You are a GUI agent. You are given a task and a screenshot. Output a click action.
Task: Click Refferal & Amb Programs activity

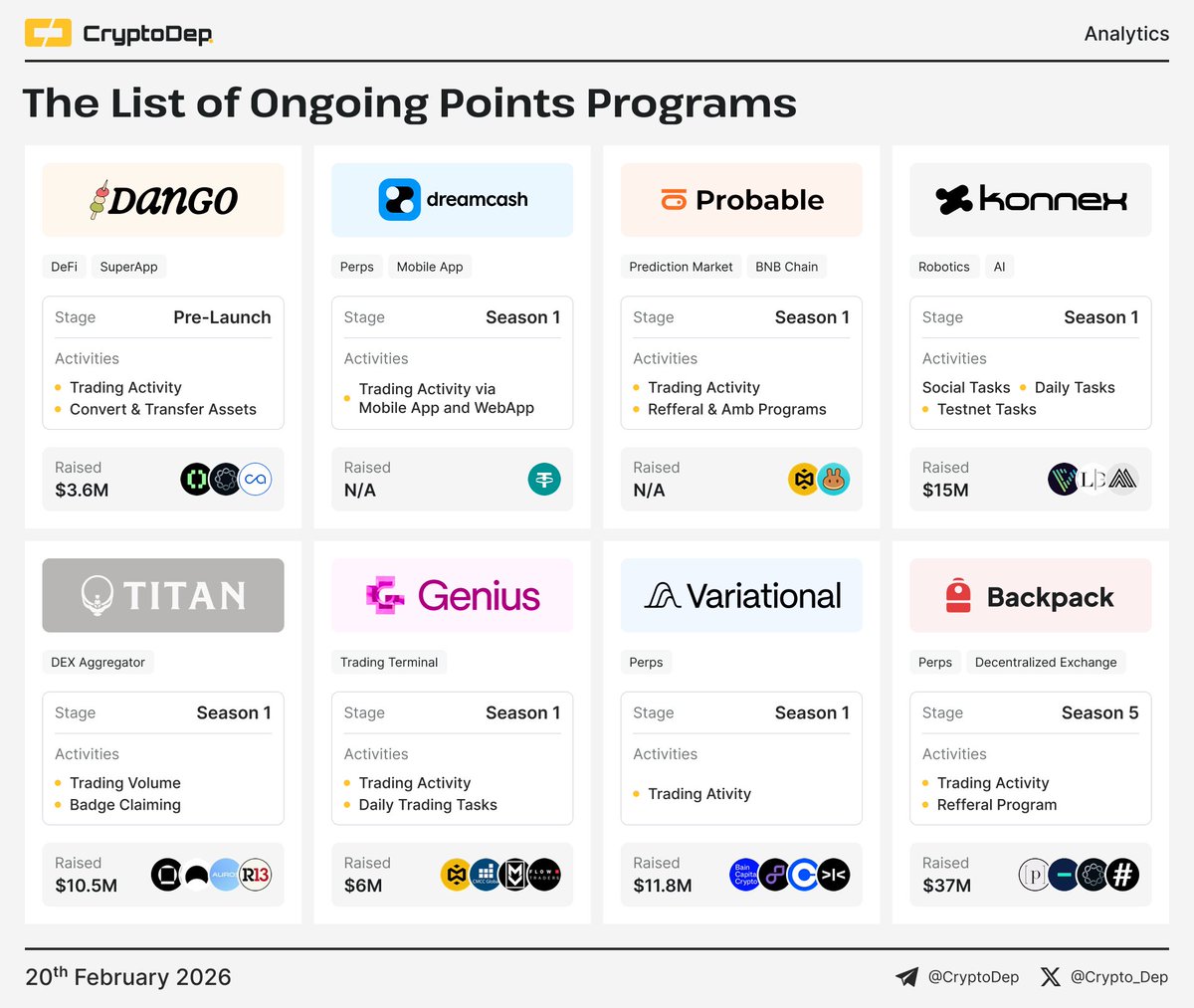click(737, 409)
